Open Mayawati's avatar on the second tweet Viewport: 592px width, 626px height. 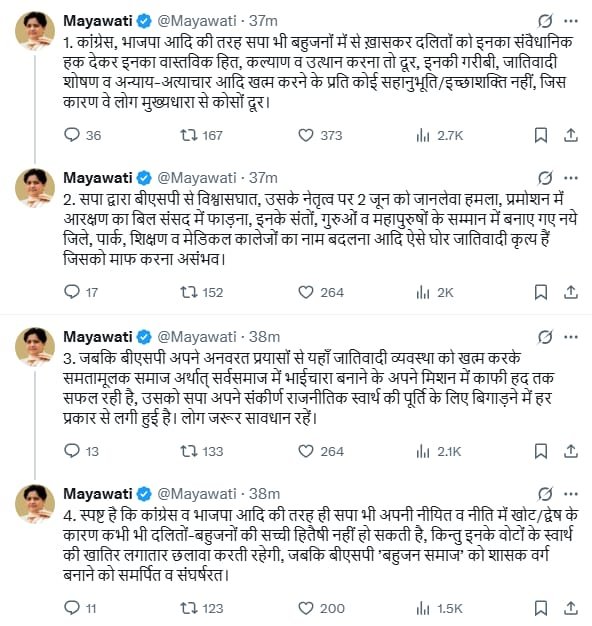35,188
